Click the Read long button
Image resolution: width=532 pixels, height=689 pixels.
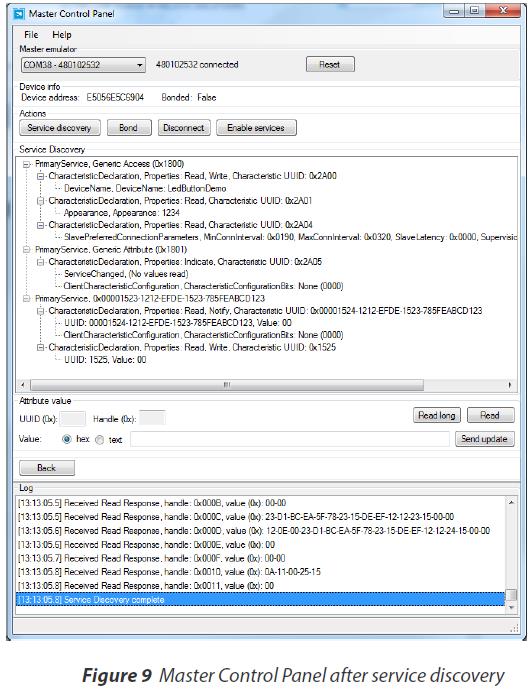coord(437,416)
